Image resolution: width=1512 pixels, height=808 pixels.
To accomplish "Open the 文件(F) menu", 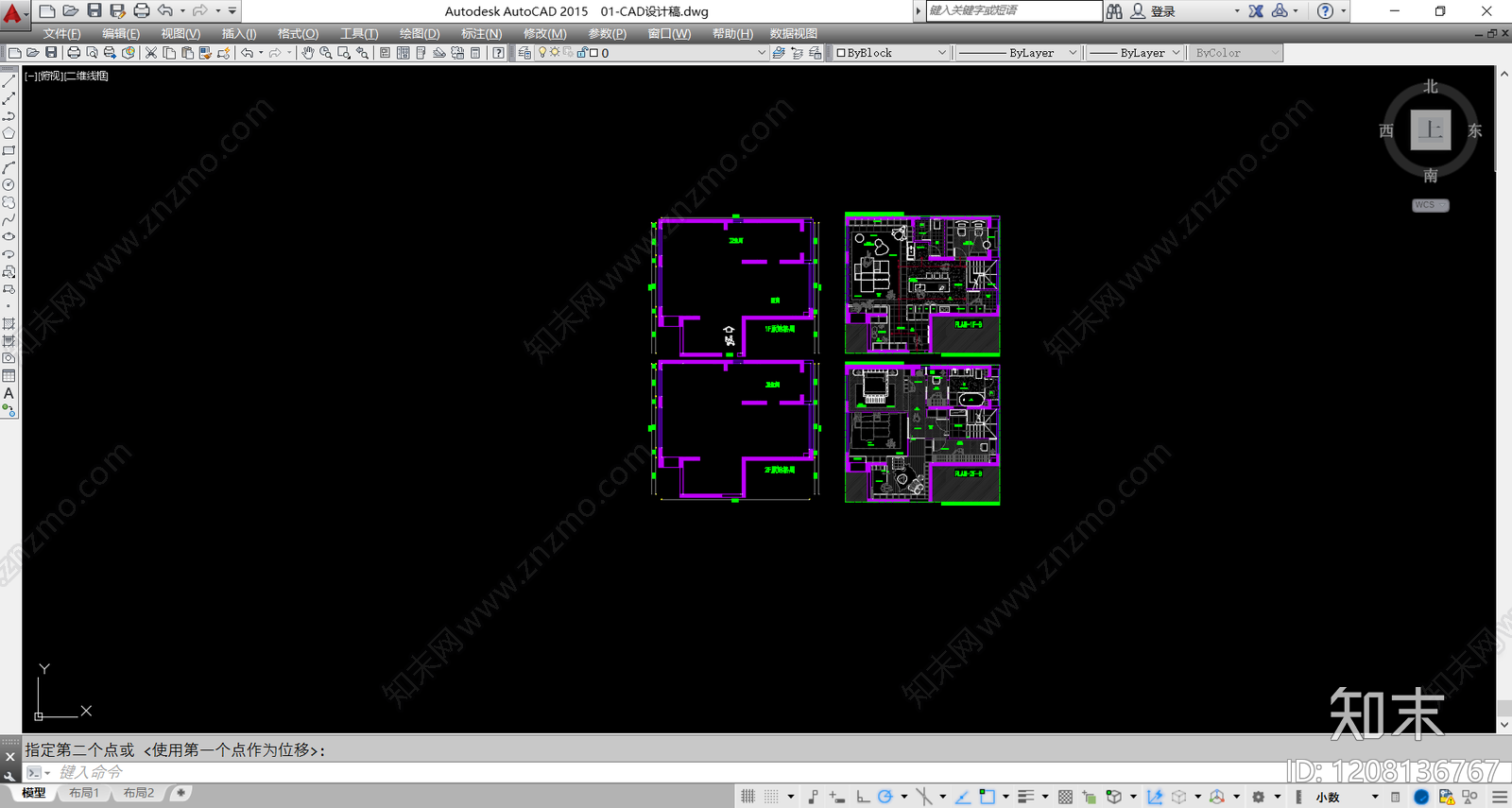I will 61,33.
